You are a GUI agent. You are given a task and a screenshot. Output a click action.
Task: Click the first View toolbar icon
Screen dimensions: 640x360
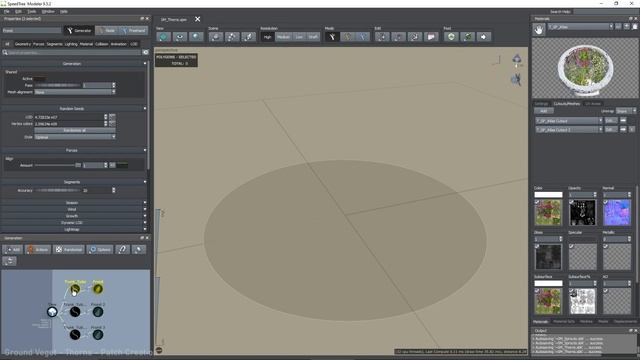coord(163,37)
